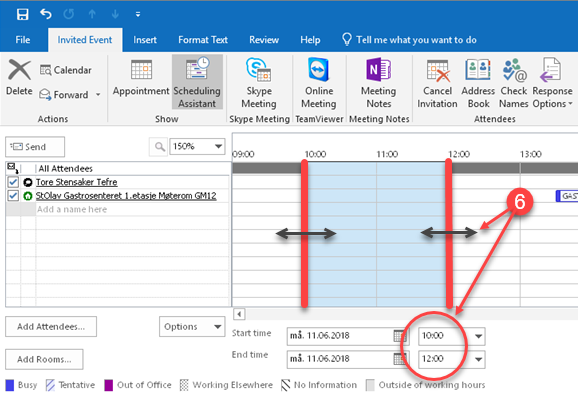Viewport: 578px width, 396px height.
Task: Click the timeline scroll left arrow
Action: click(x=239, y=314)
